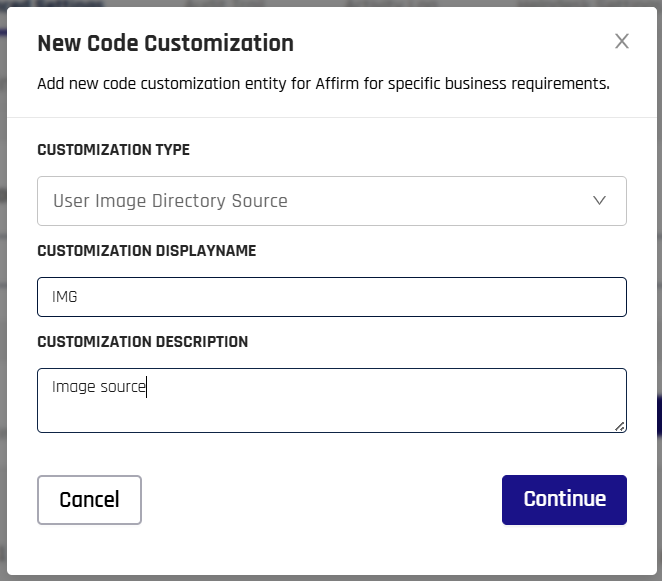The width and height of the screenshot is (662, 581).
Task: Expand the Customization Type chevron arrow
Action: coord(600,201)
